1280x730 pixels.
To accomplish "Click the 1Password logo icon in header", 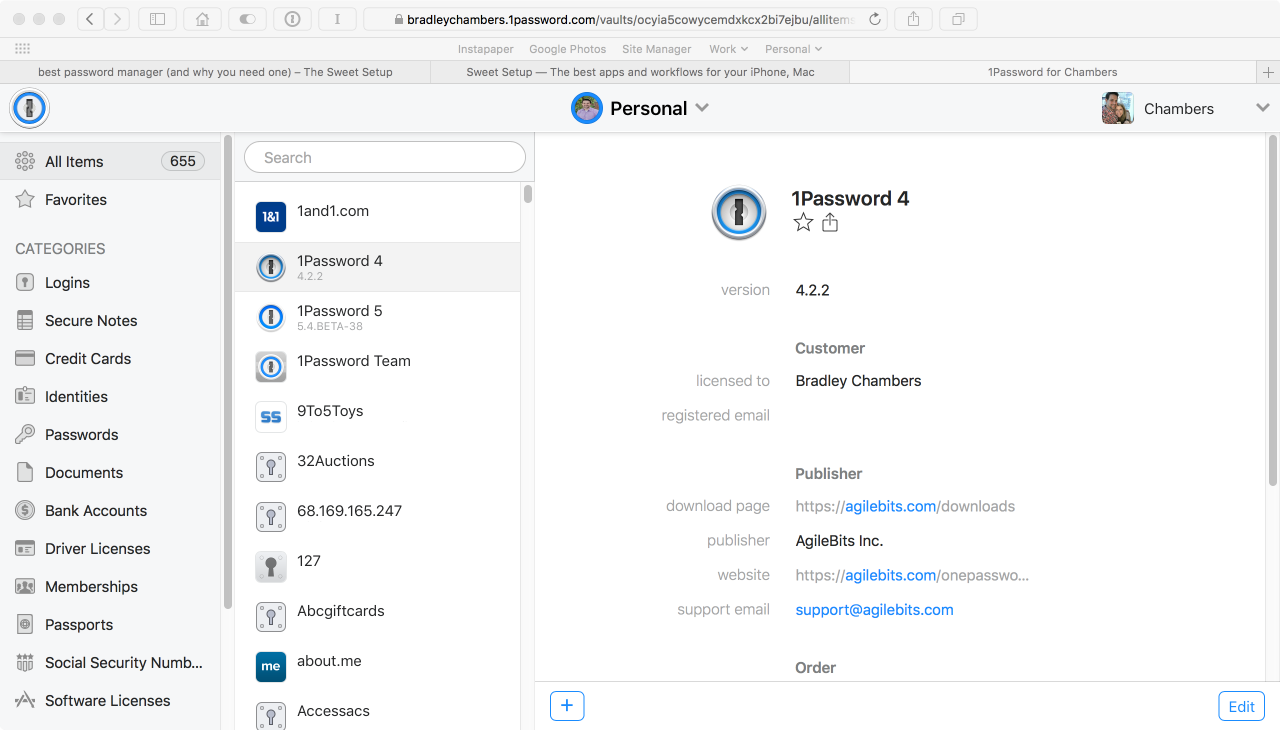I will pyautogui.click(x=29, y=108).
